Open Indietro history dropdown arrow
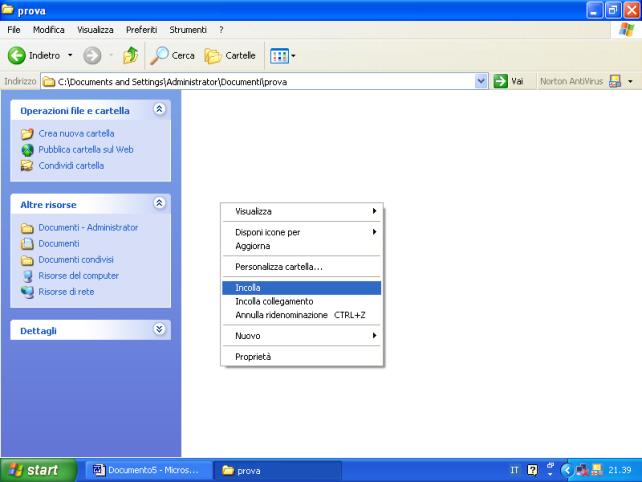Viewport: 642px width, 482px height. coord(70,55)
